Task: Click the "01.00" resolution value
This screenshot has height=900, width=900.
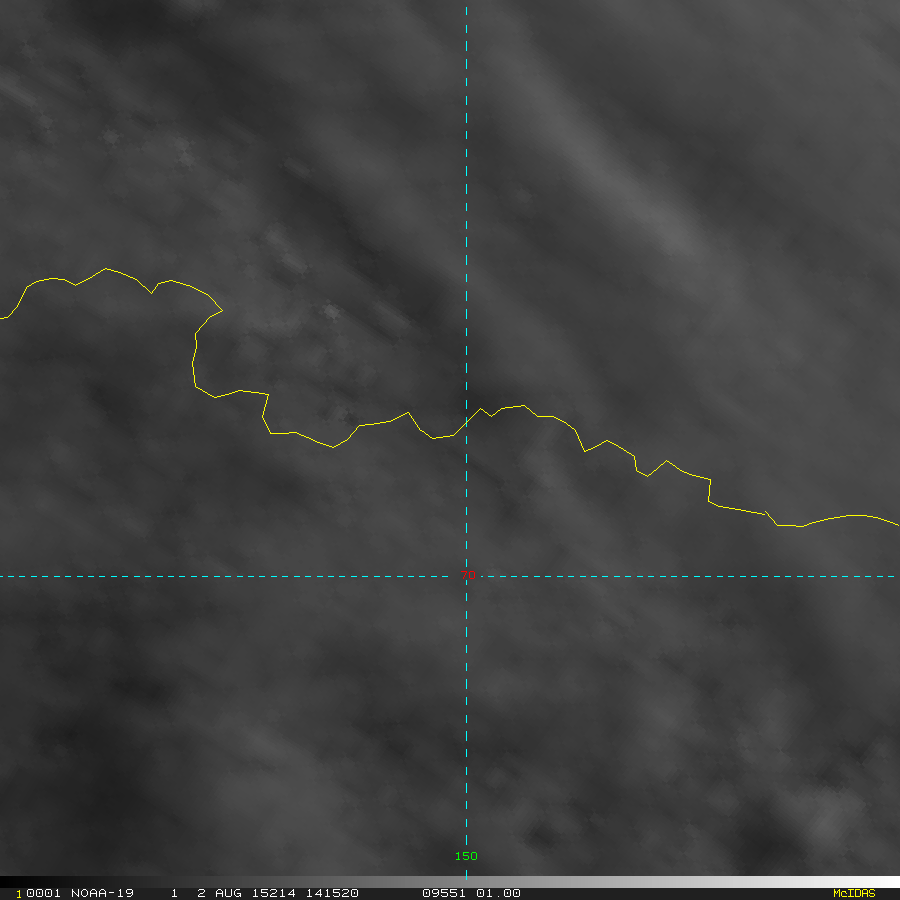Action: pos(498,893)
